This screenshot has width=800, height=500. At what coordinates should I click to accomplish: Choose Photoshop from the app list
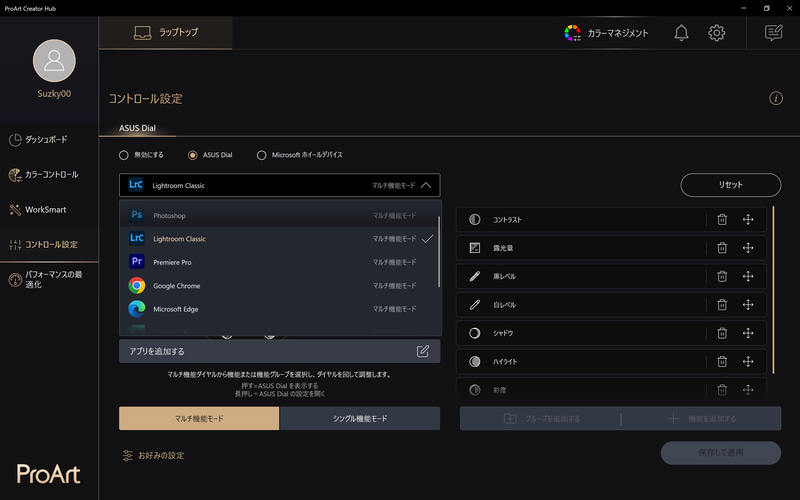coord(279,215)
